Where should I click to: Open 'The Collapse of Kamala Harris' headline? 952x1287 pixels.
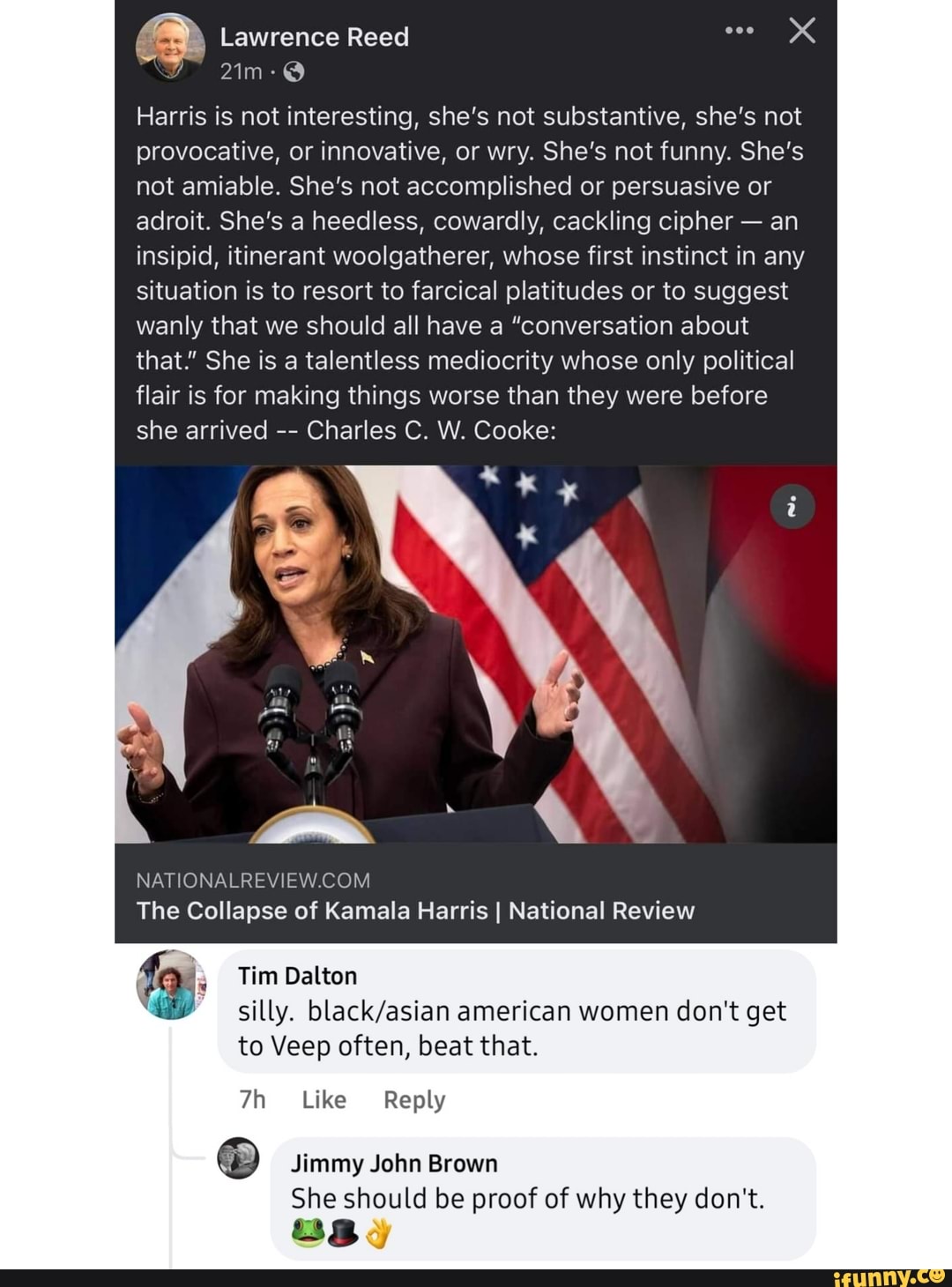pos(415,911)
